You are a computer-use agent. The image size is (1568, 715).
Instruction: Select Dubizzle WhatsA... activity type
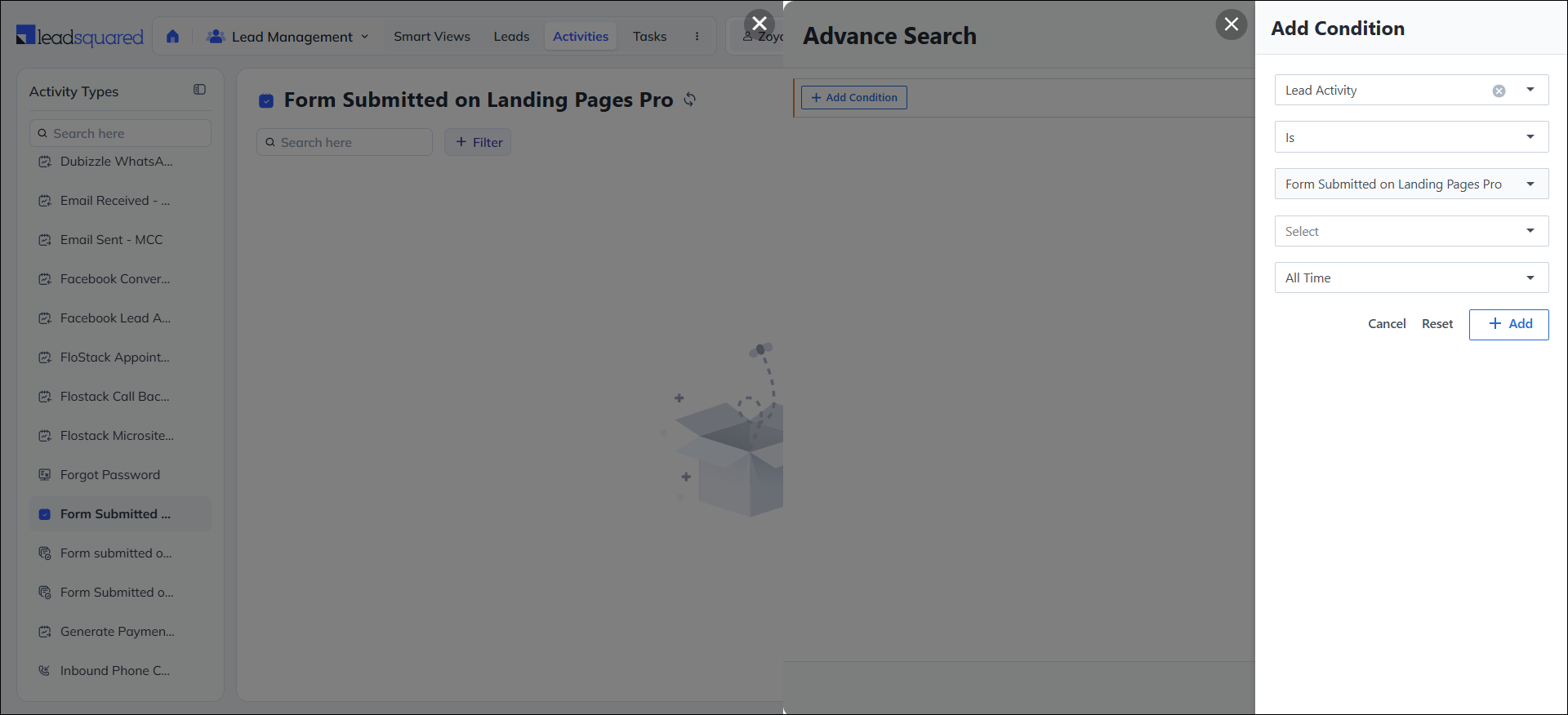120,162
